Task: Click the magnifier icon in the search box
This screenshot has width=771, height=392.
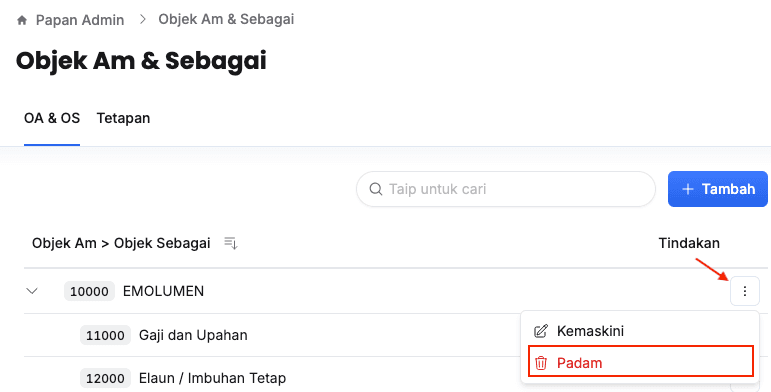Action: pos(376,189)
